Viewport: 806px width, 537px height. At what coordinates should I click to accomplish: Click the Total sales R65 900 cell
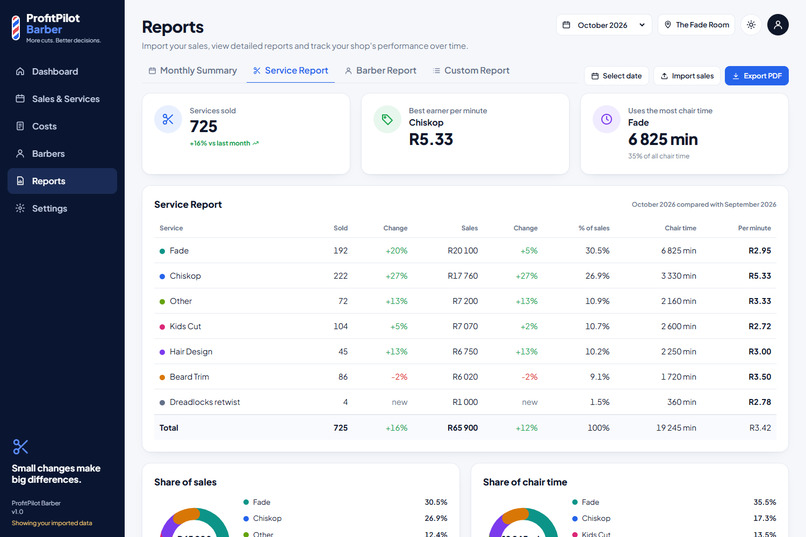(463, 428)
